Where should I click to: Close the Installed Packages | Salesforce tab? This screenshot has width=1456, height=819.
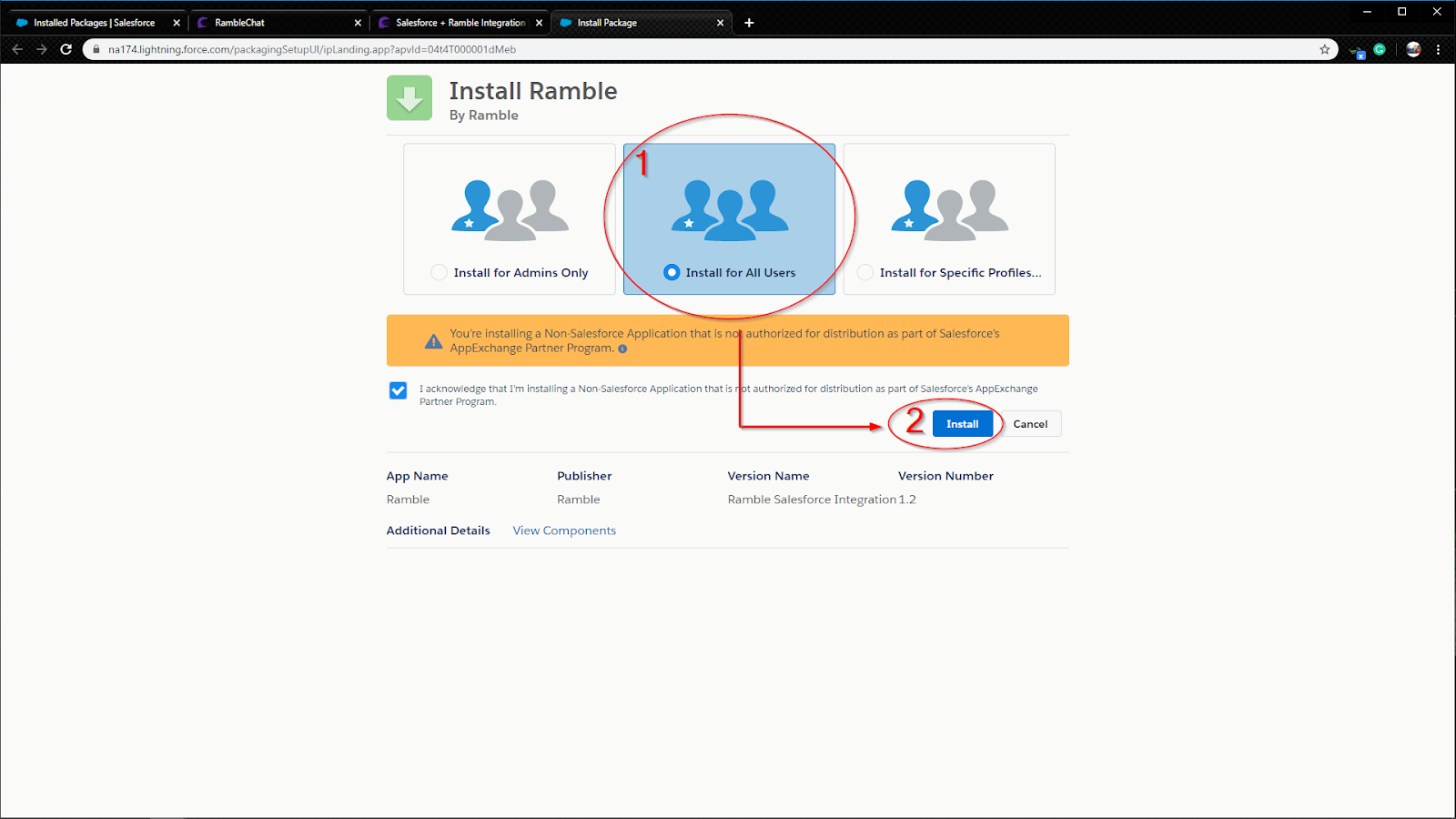(x=177, y=23)
